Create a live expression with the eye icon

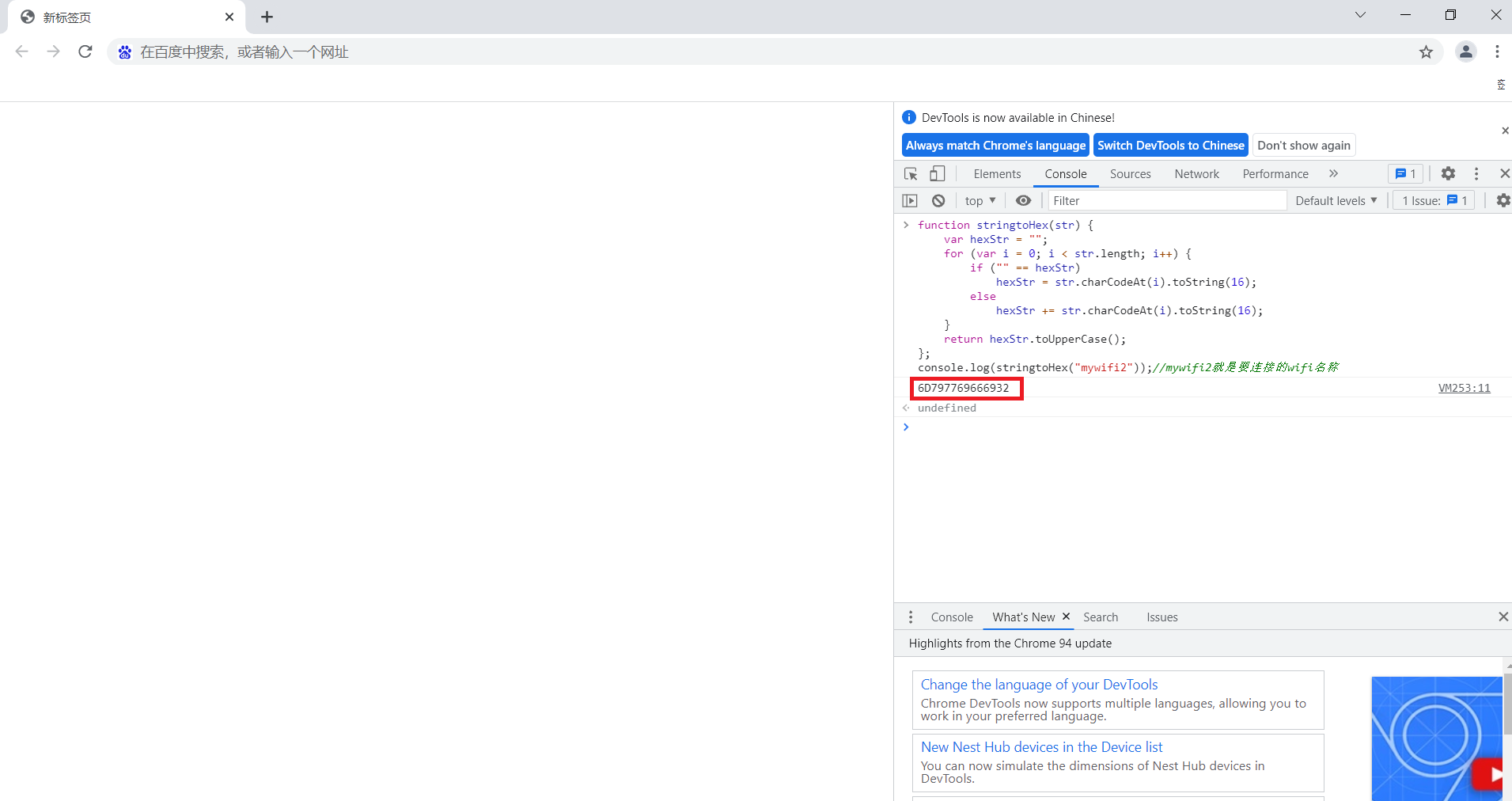[x=1023, y=200]
